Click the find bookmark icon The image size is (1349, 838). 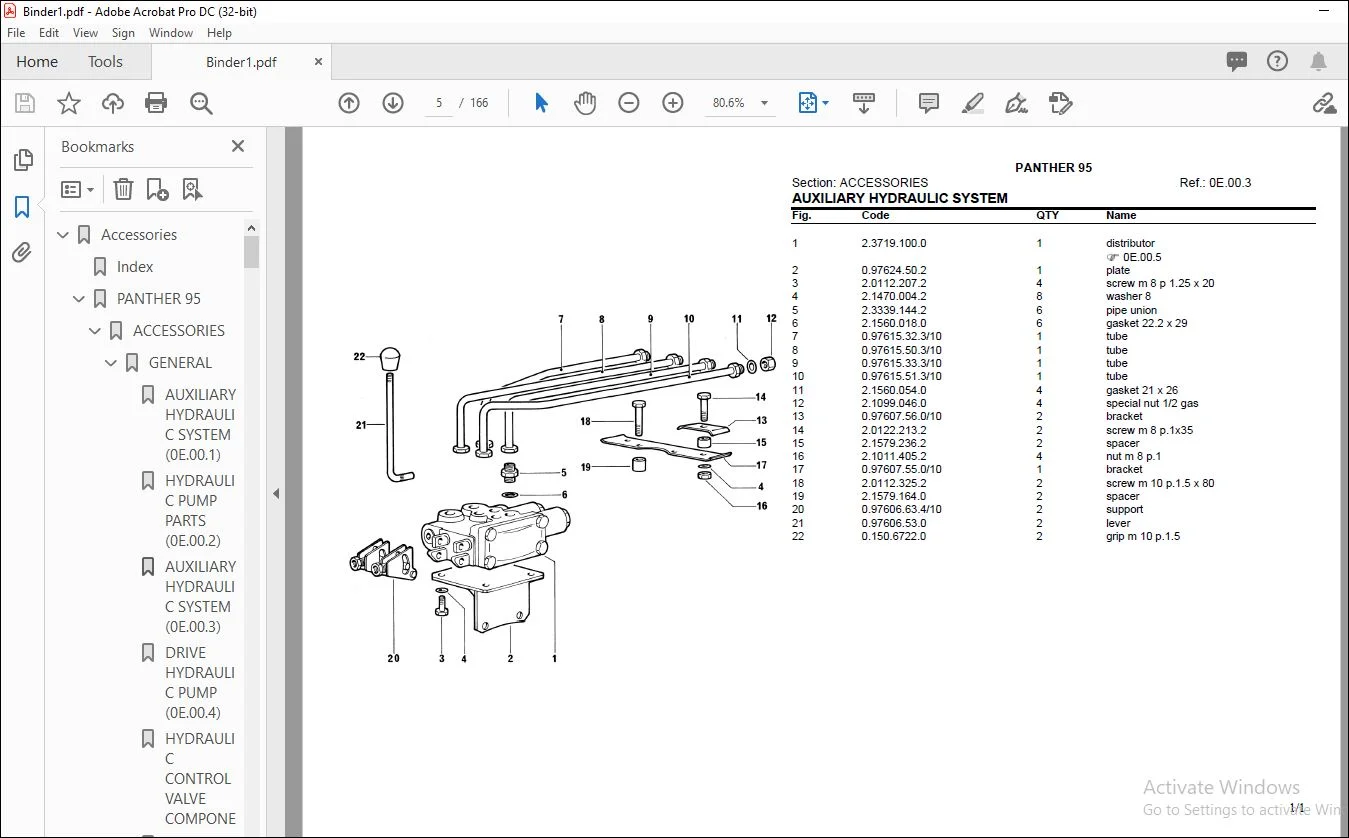pos(192,189)
